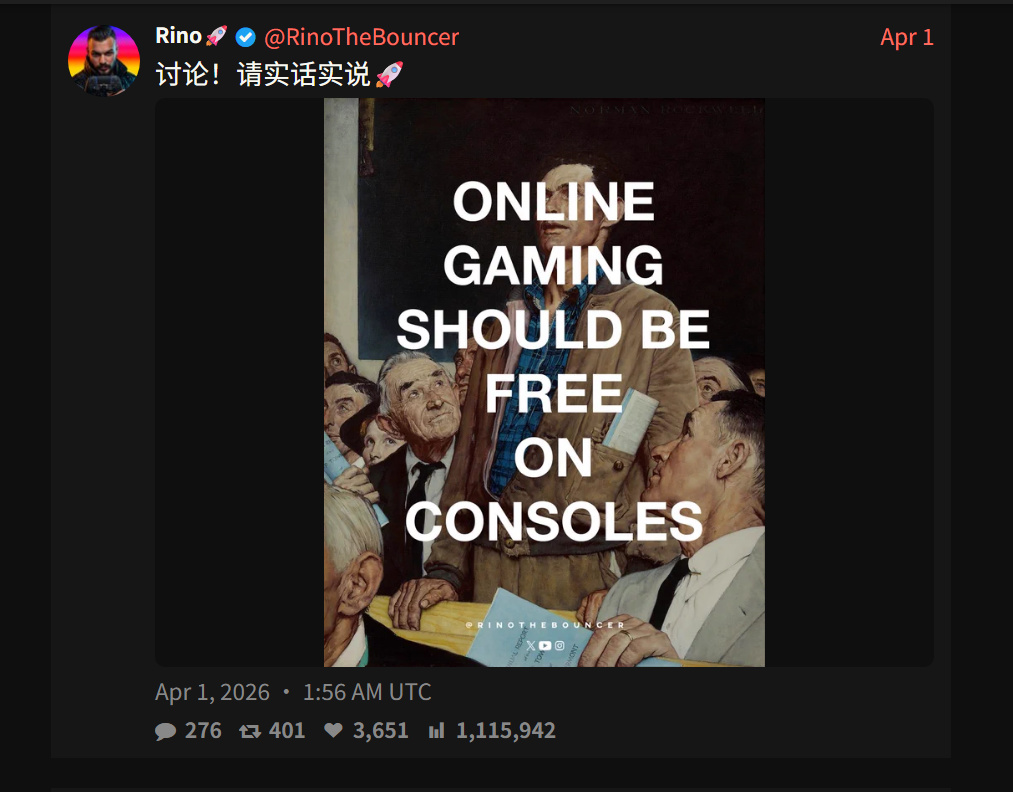This screenshot has height=792, width=1013.
Task: Open the @RinoTheBouncer handle link
Action: (x=361, y=37)
